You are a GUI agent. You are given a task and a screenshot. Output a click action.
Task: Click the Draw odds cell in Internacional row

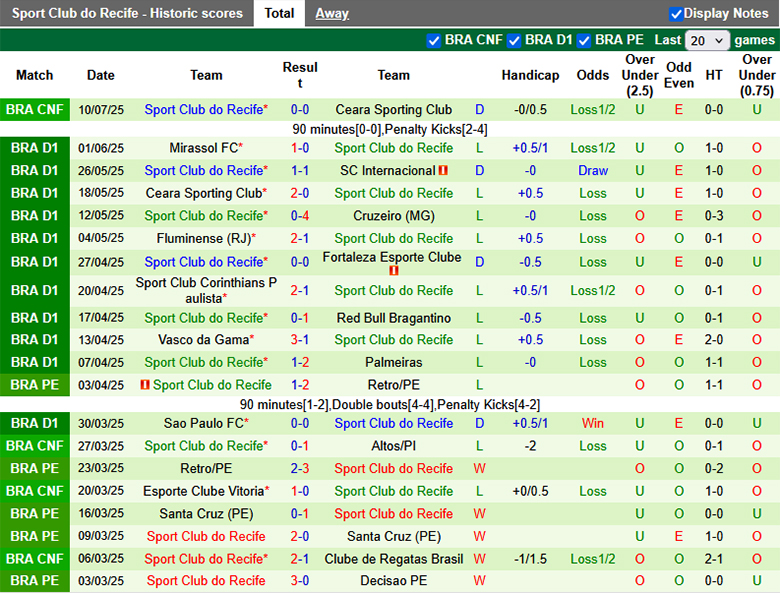[592, 171]
